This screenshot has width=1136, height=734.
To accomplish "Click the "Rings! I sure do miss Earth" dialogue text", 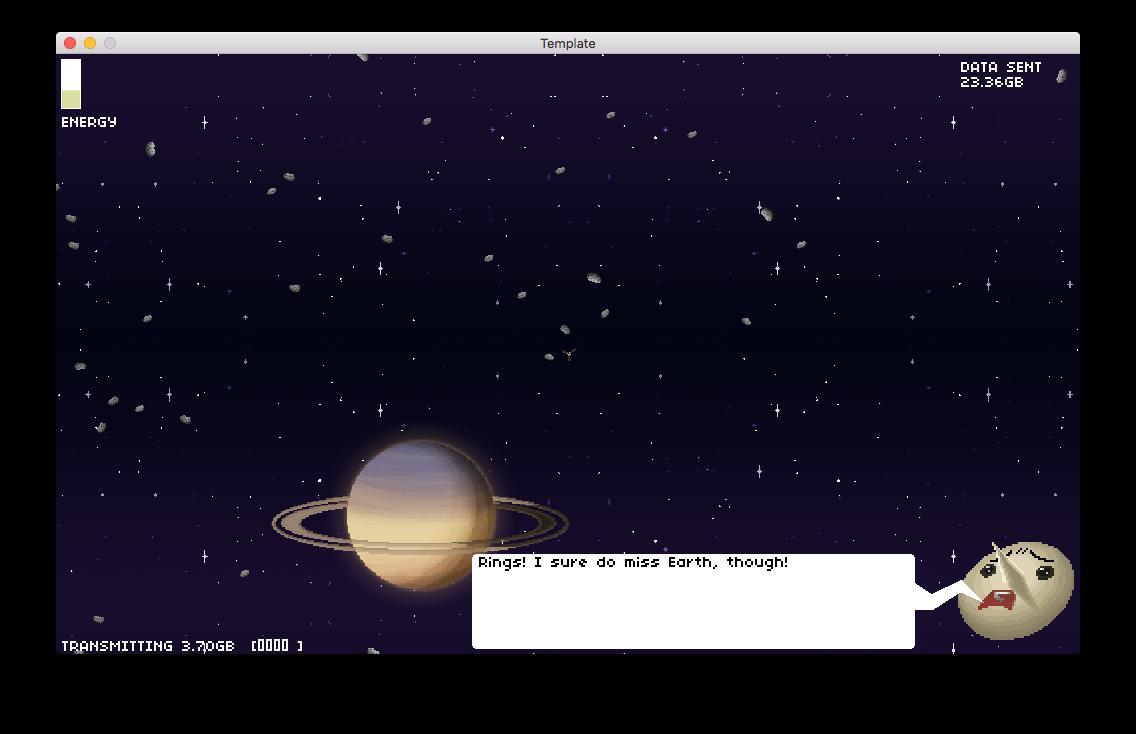I will click(633, 563).
